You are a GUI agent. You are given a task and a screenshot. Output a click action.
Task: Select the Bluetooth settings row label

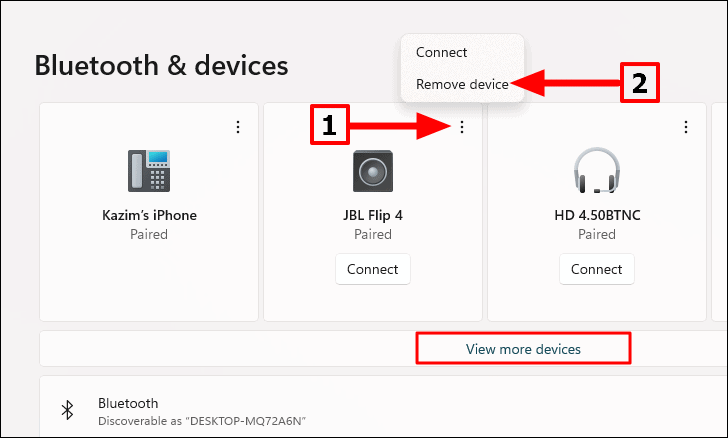pyautogui.click(x=128, y=403)
